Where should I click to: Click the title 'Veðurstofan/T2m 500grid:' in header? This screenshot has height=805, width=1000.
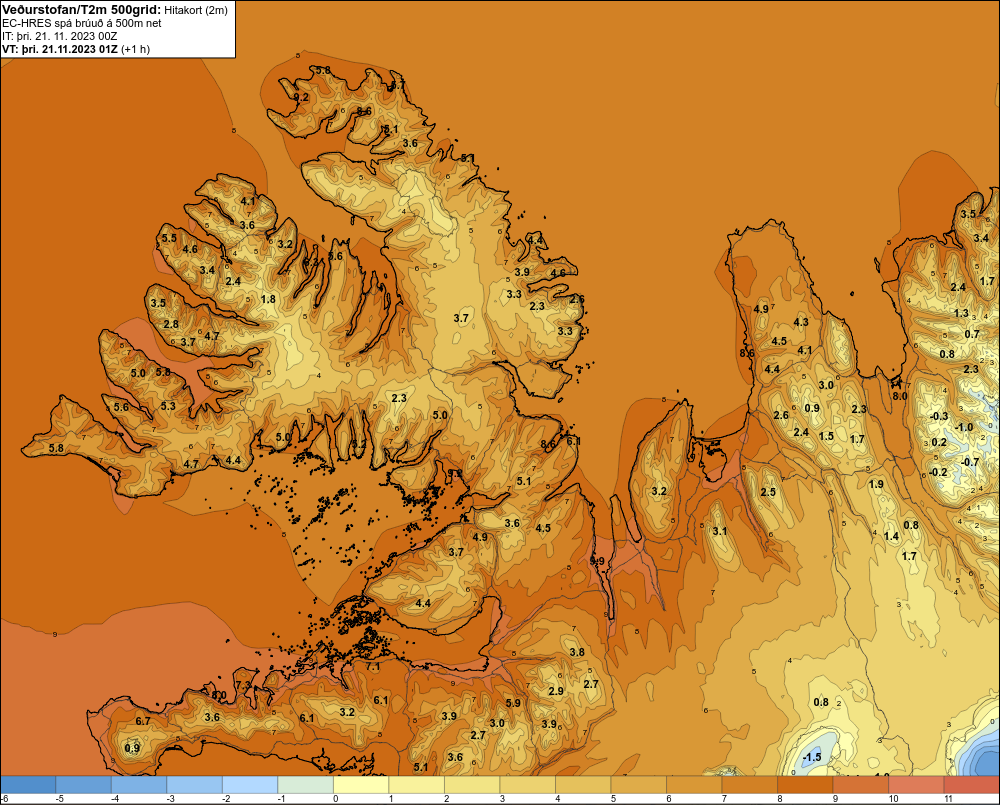pyautogui.click(x=82, y=10)
